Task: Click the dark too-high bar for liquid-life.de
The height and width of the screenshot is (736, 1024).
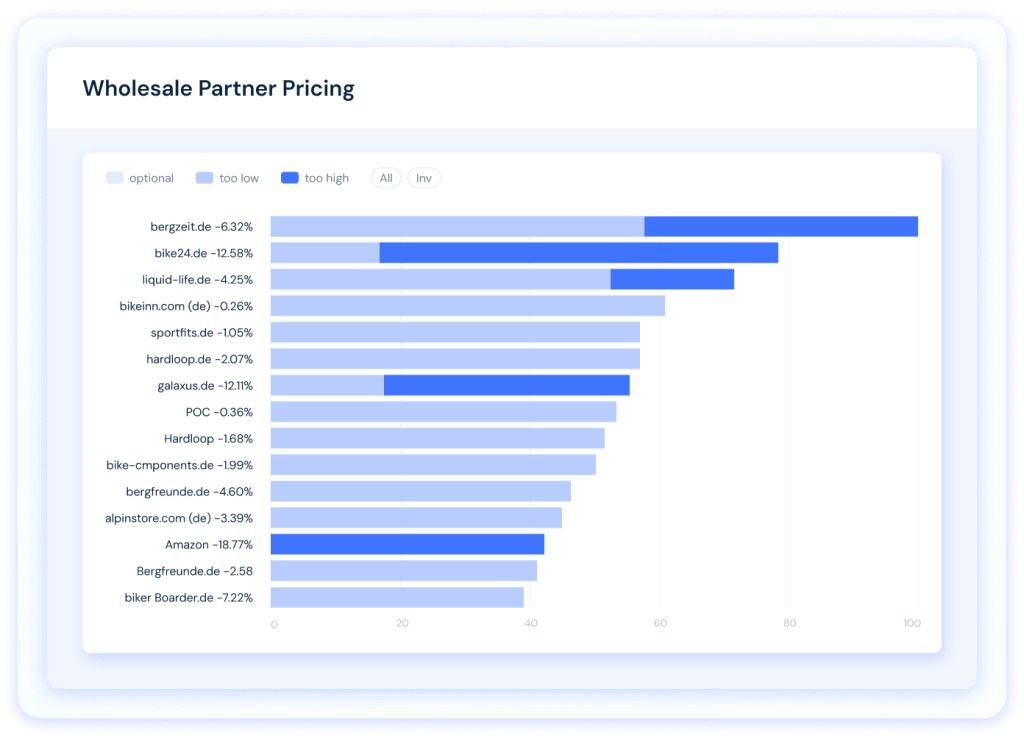Action: tap(672, 280)
